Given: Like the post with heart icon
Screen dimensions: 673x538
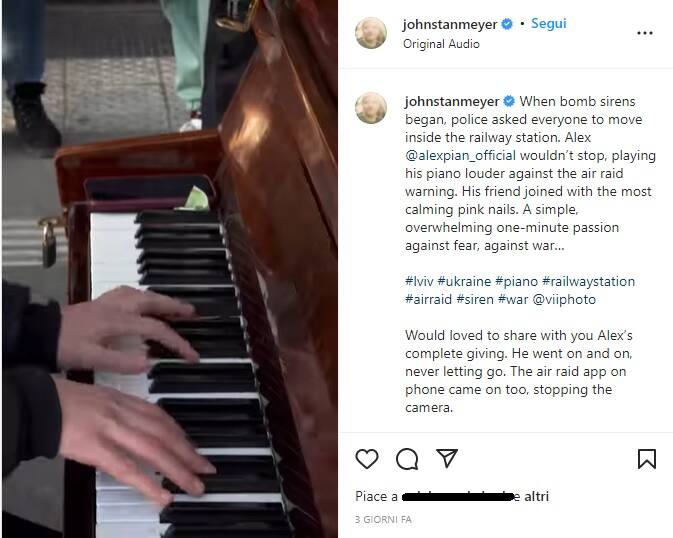Looking at the screenshot, I should click(x=367, y=459).
